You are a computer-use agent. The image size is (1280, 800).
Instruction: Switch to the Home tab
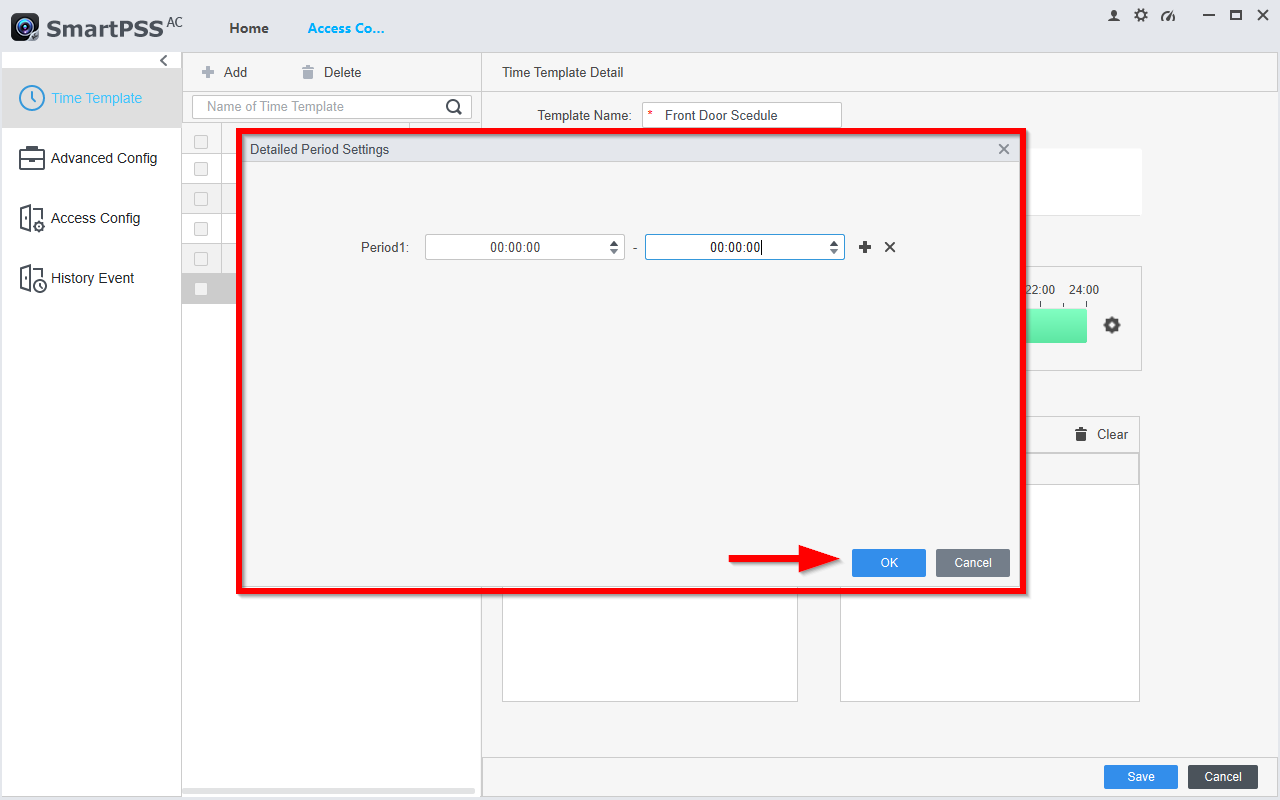(x=249, y=28)
